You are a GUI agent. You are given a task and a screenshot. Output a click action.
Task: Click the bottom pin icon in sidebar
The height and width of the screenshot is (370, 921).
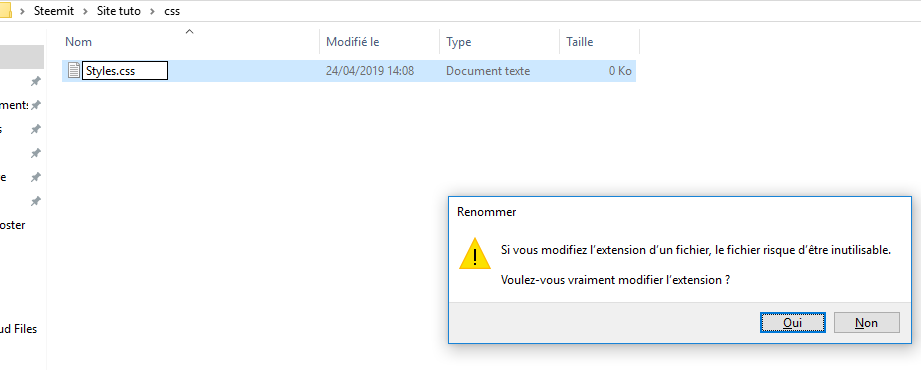[36, 201]
